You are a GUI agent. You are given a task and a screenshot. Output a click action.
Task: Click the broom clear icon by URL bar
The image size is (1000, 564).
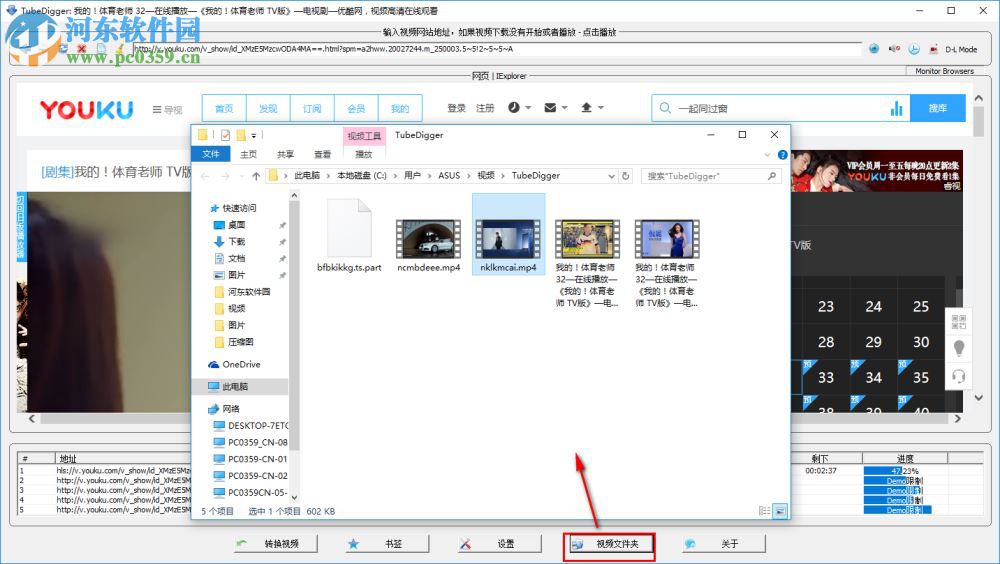pyautogui.click(x=119, y=49)
